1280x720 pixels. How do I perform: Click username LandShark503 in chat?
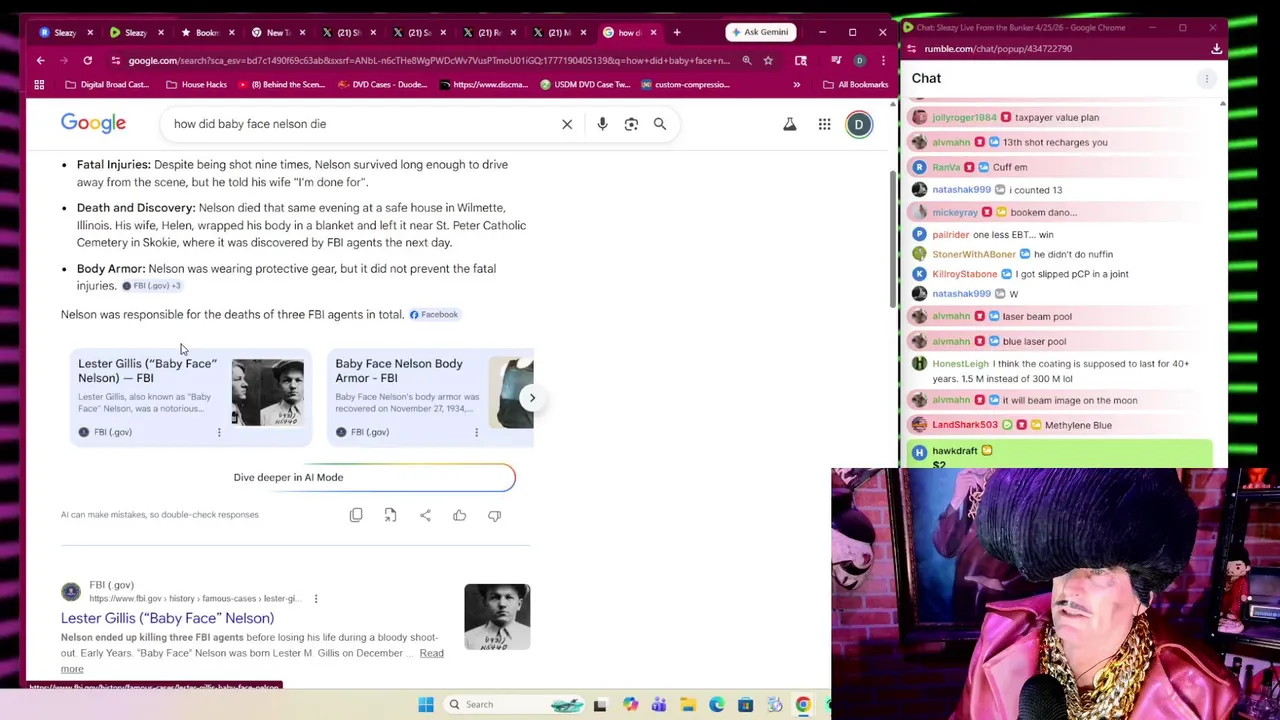(x=964, y=425)
